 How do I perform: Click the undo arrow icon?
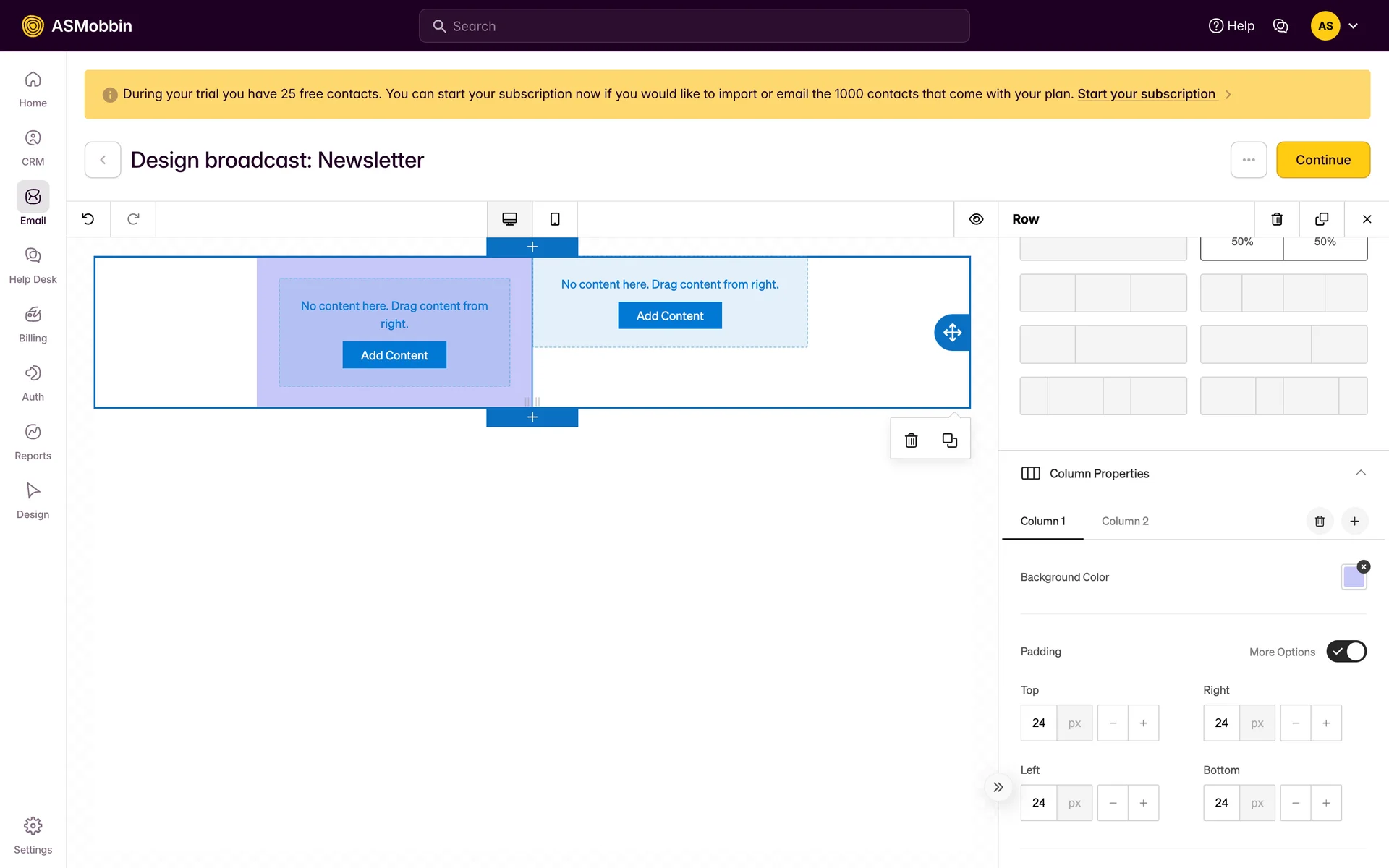click(x=88, y=218)
